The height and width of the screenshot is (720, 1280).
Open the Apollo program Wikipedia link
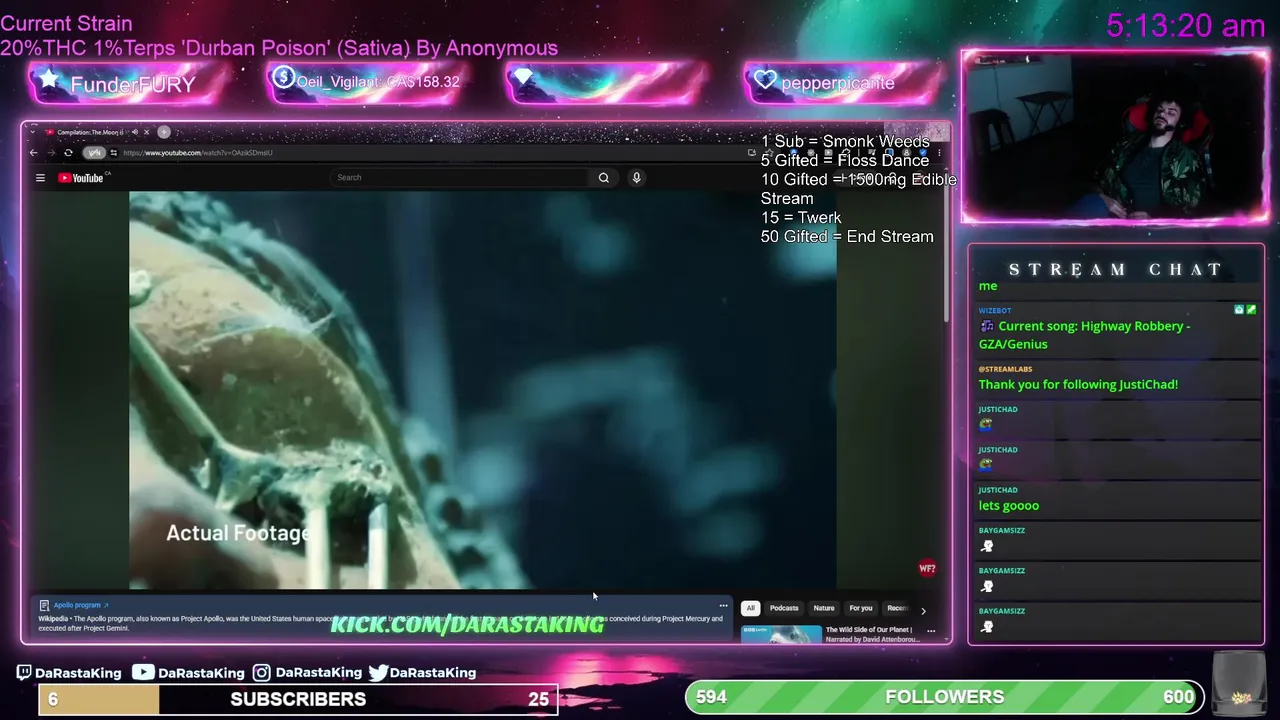[81, 605]
